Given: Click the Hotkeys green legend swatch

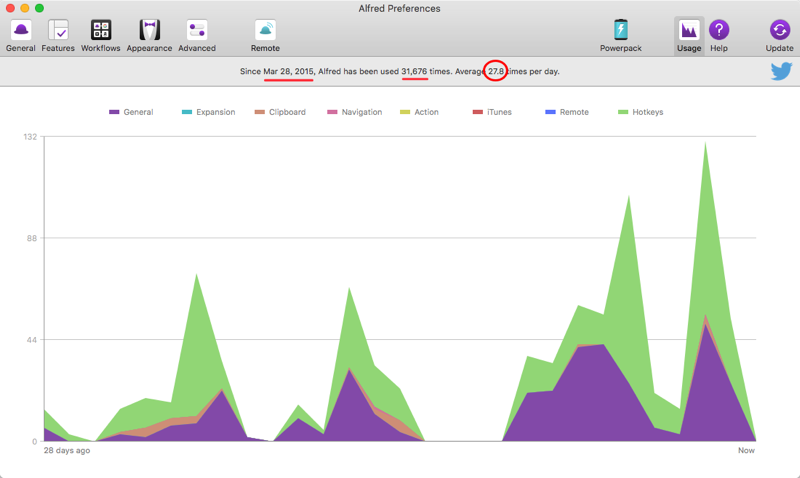Looking at the screenshot, I should [x=623, y=112].
